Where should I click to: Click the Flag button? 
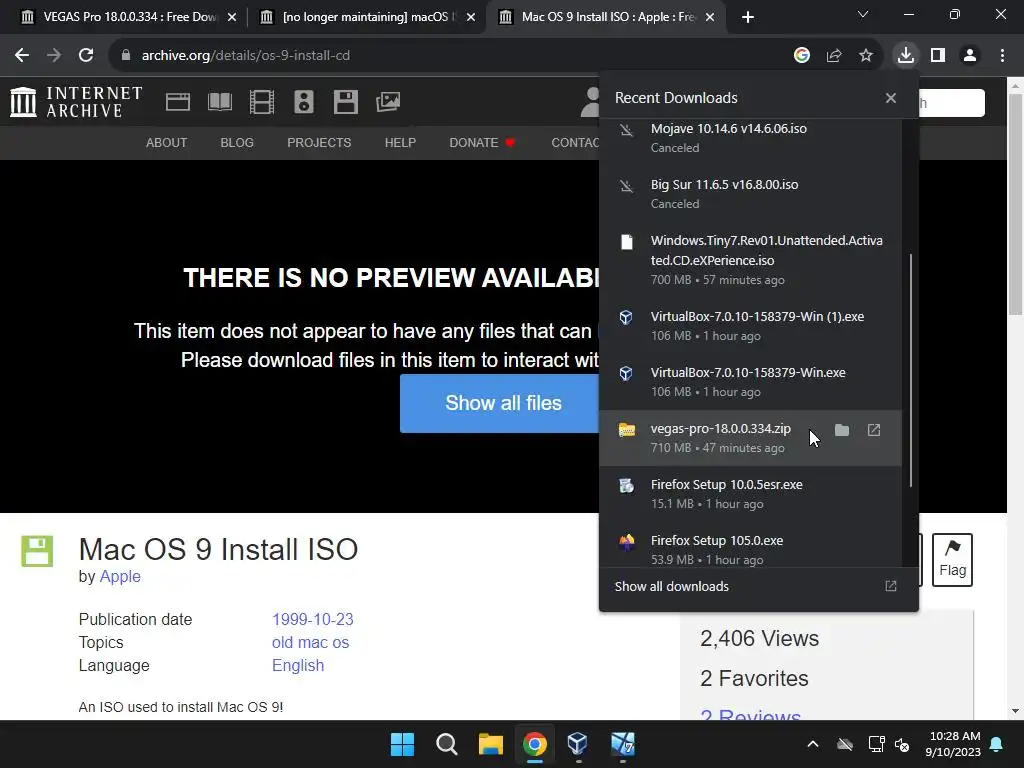(952, 560)
